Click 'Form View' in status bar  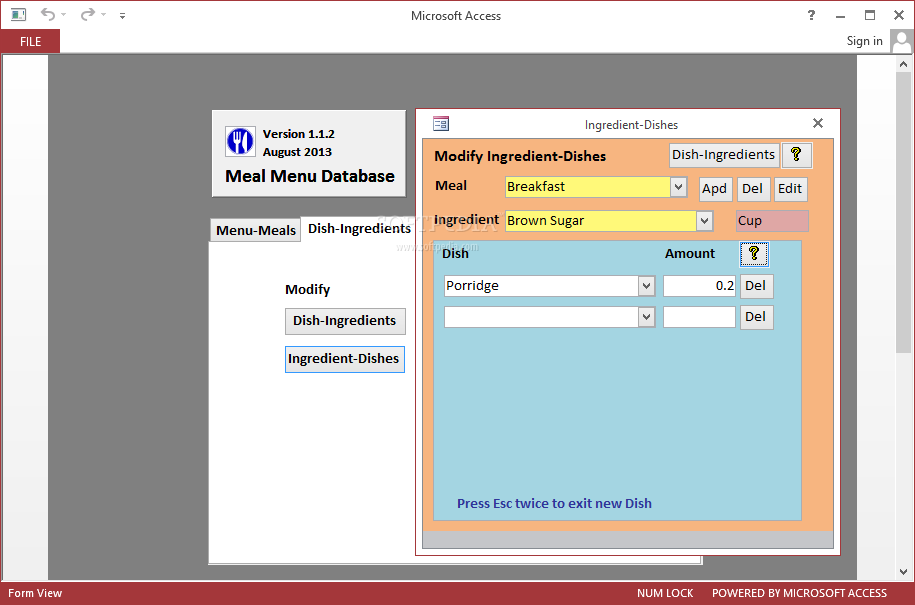click(x=35, y=593)
